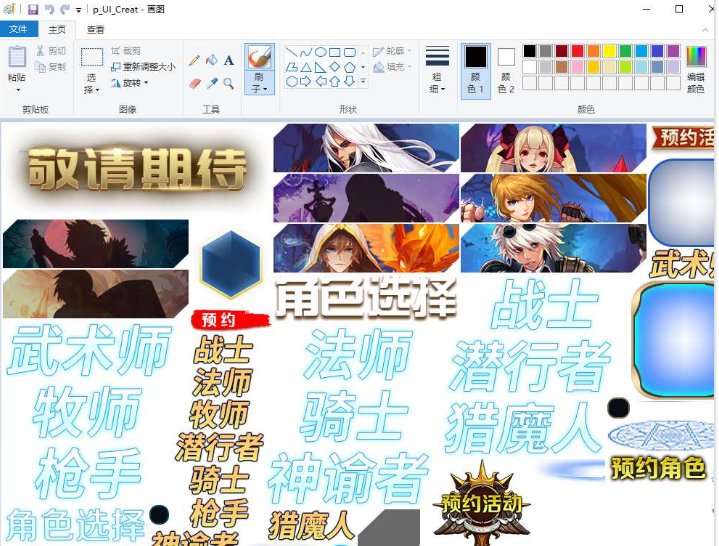This screenshot has height=546, width=719.
Task: Click the 复制 (Copy) icon
Action: pos(40,67)
